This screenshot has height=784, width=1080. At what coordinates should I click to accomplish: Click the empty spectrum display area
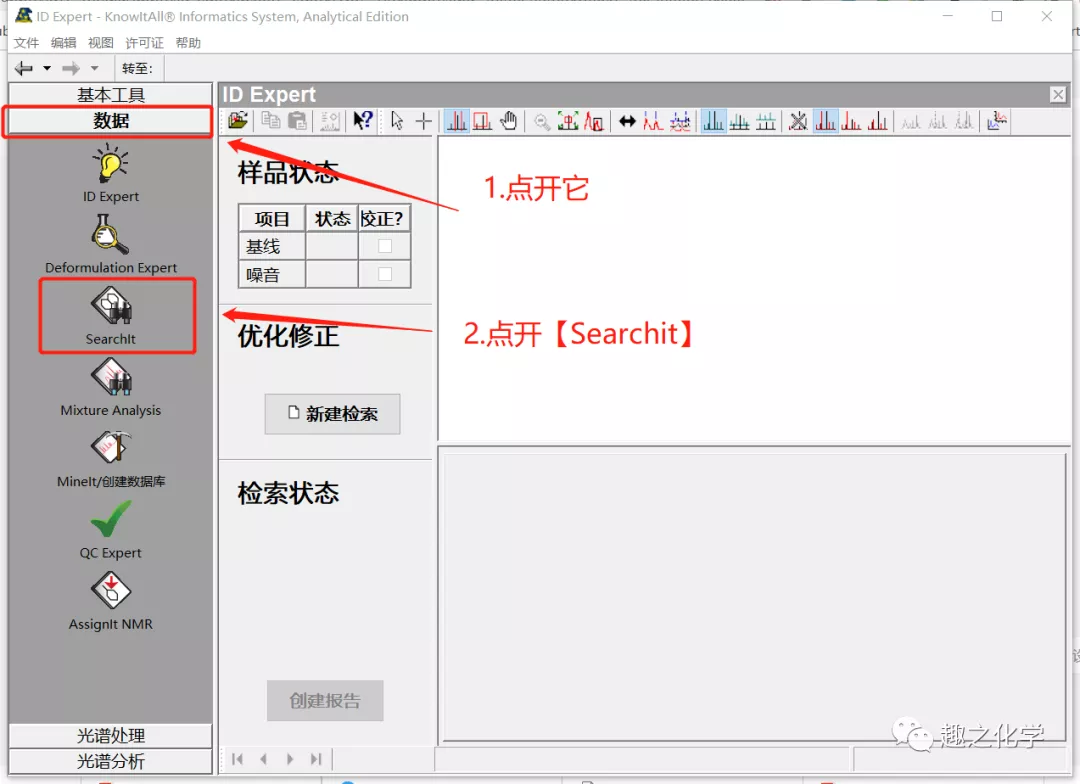point(754,289)
